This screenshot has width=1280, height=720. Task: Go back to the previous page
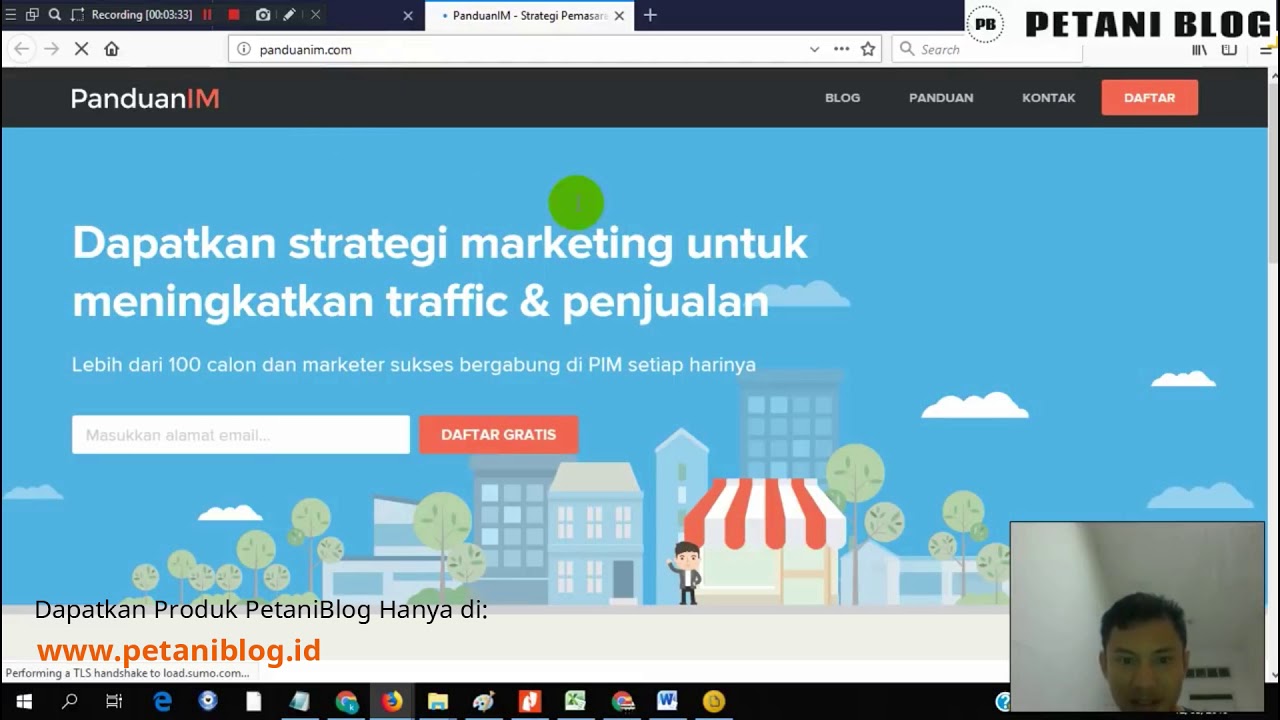(x=22, y=49)
